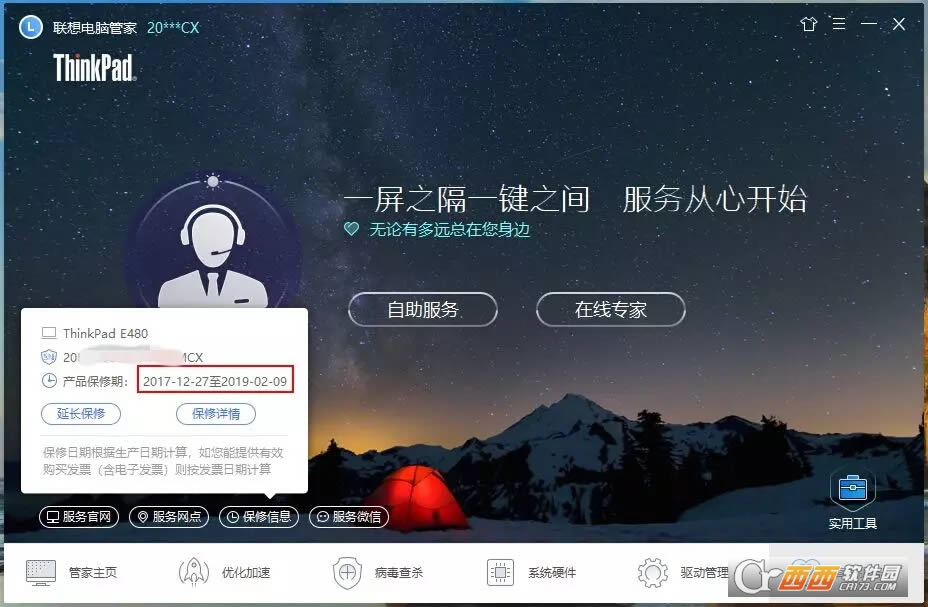Switch to 病毒查杀 antivirus tab
The image size is (928, 607).
378,572
